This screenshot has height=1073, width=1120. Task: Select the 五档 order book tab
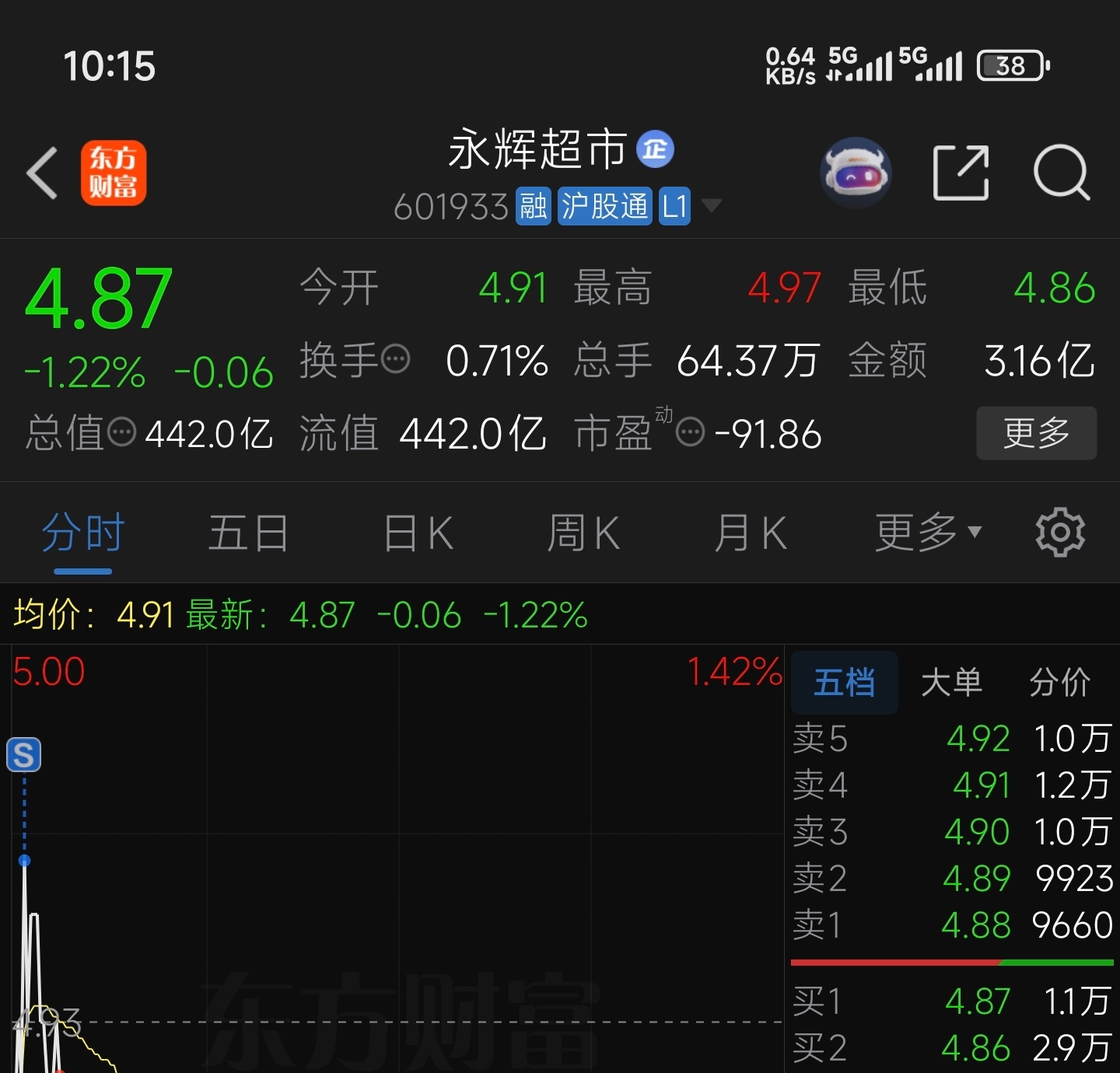click(845, 683)
